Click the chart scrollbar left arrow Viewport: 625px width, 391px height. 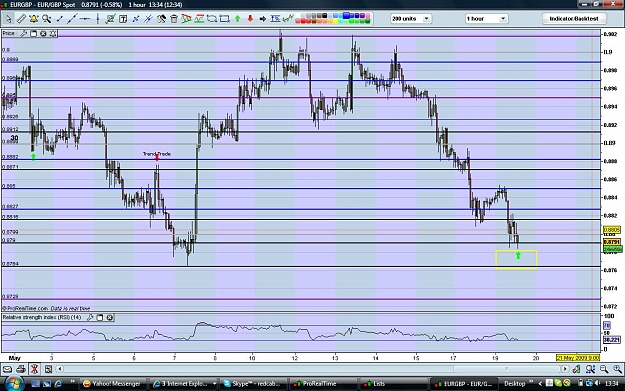pos(60,369)
